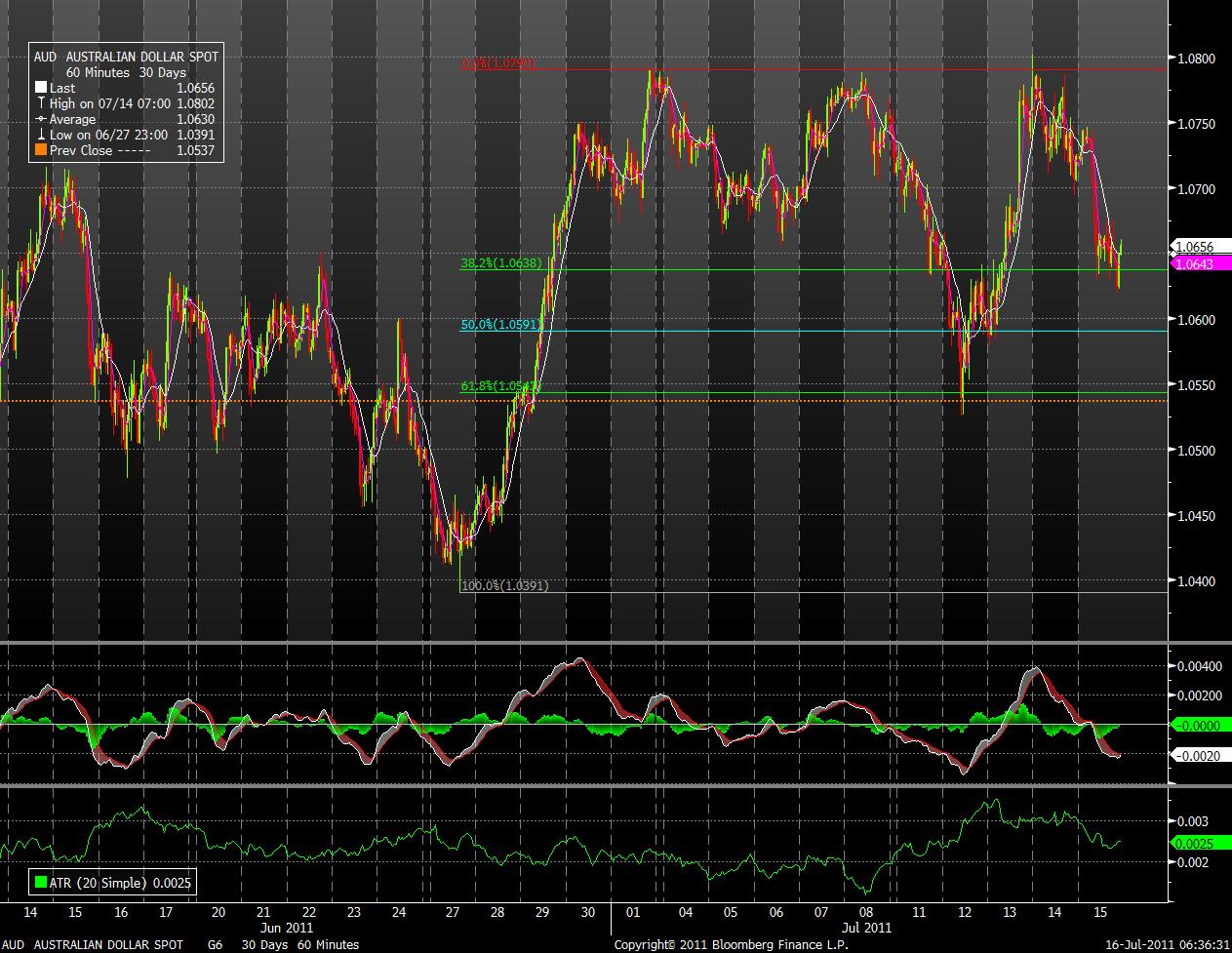1232x953 pixels.
Task: Click the -0.0020 oscillator value tag
Action: pyautogui.click(x=1196, y=756)
